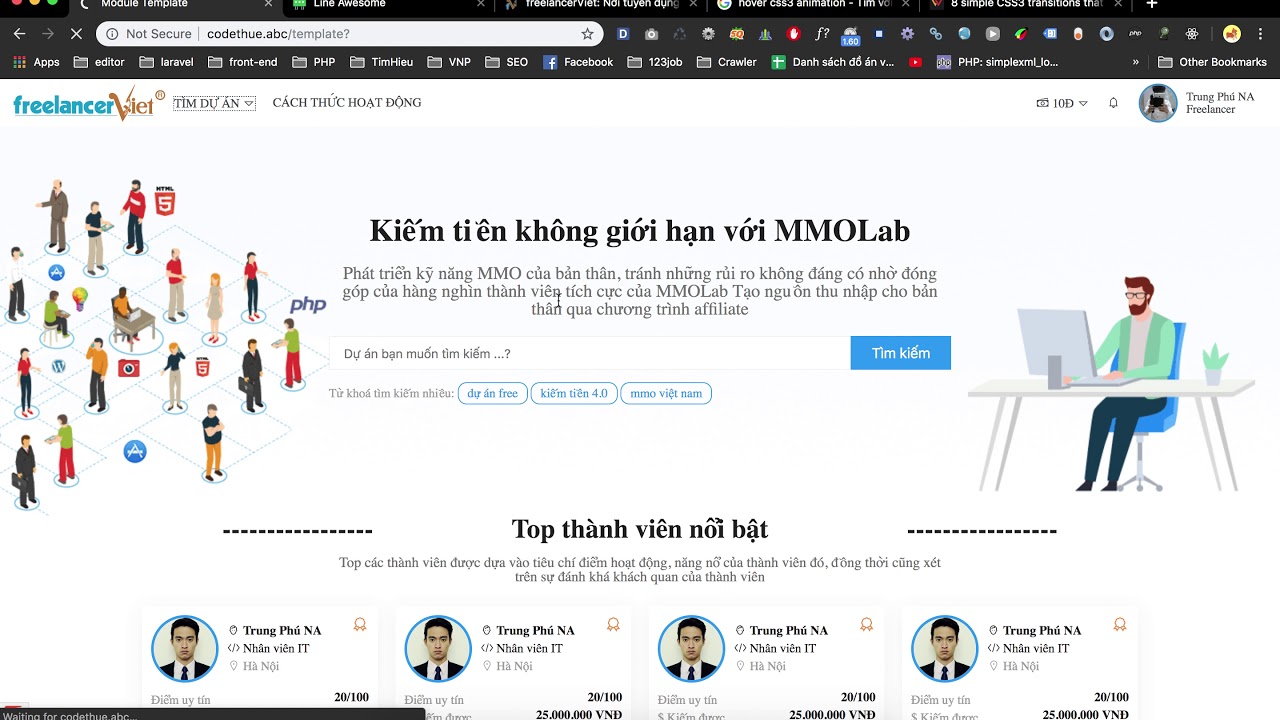Open the editor bookmarks folder
The height and width of the screenshot is (720, 1280).
point(98,62)
